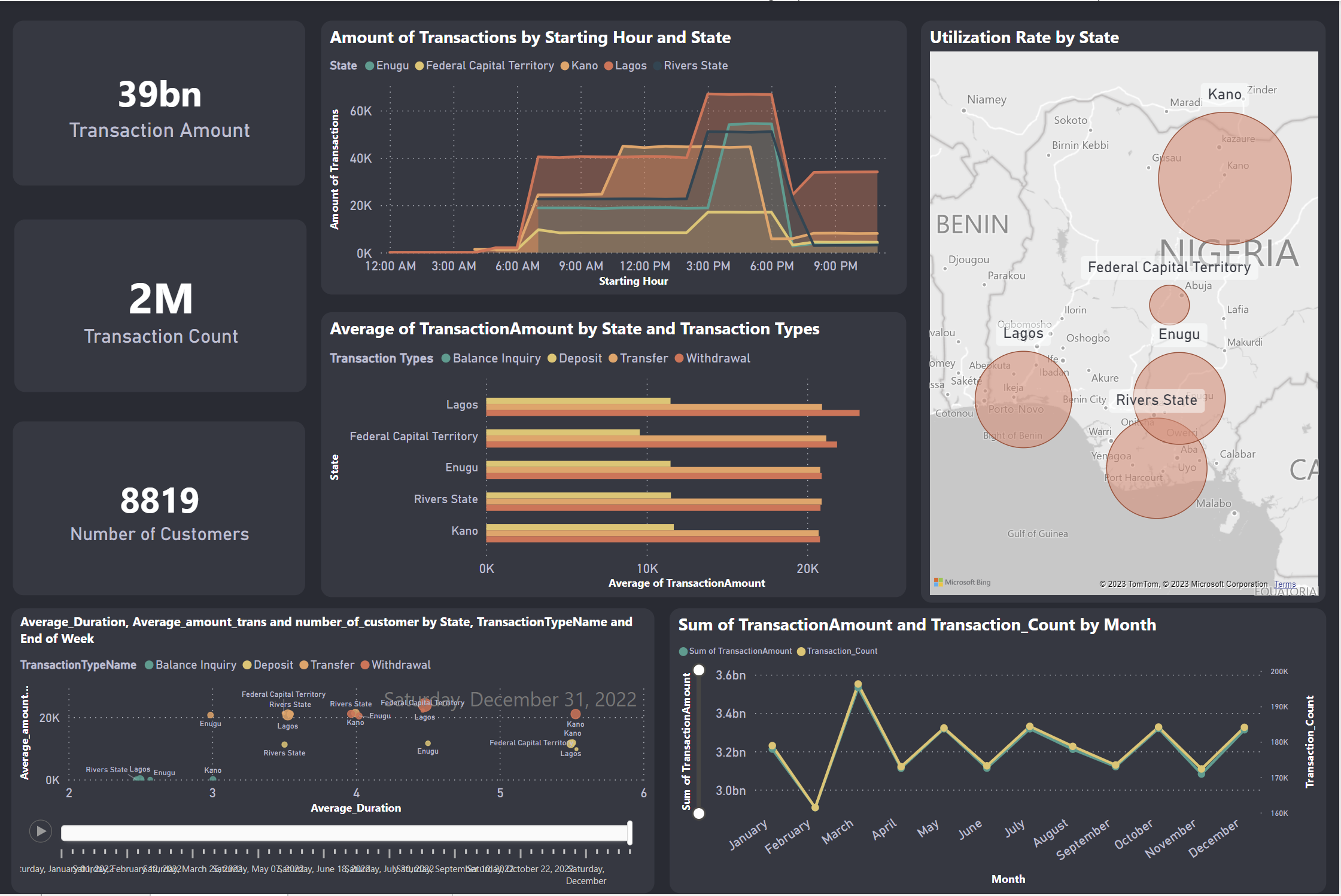Open the Terms link on the map
Viewport: 1341px width, 896px height.
[1284, 584]
